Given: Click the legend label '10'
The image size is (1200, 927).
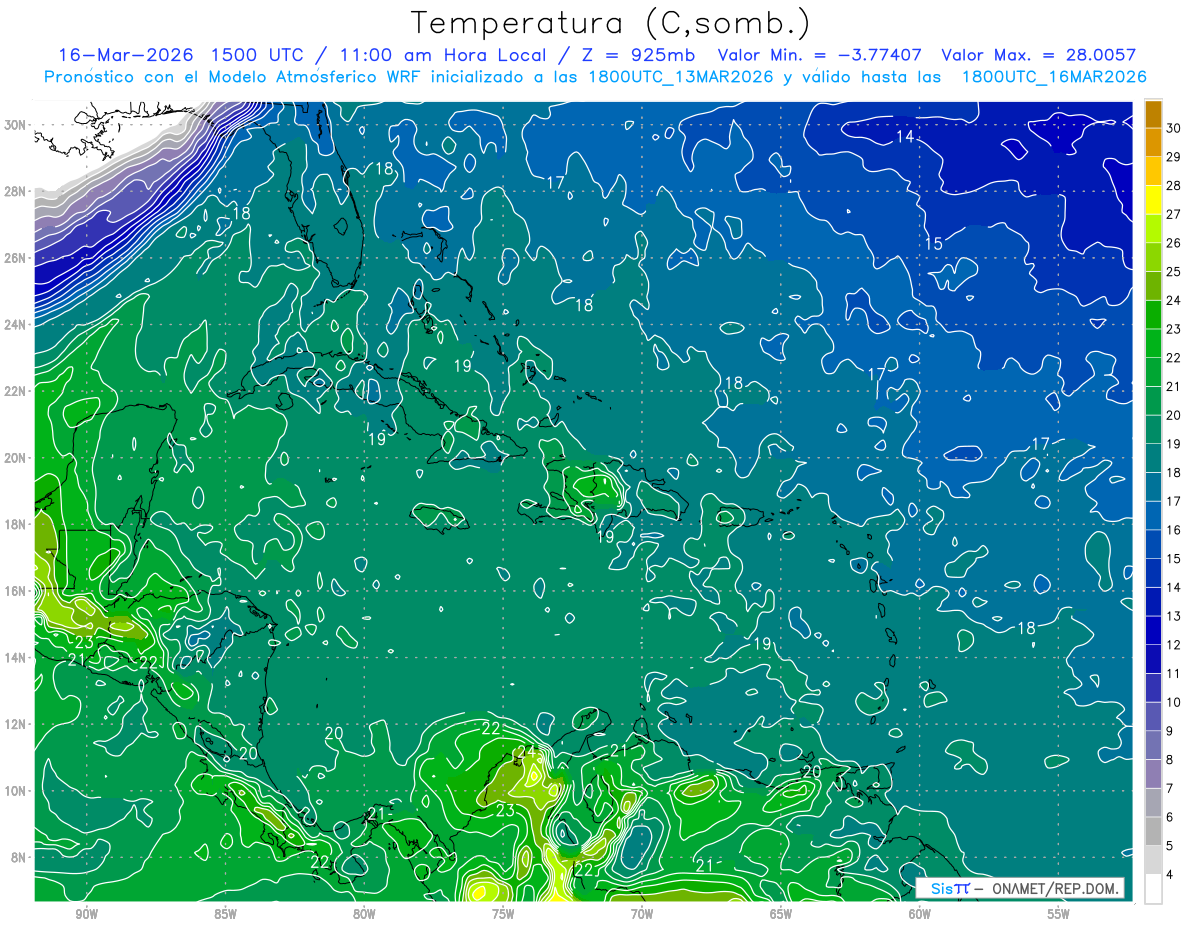Looking at the screenshot, I should tap(1174, 702).
